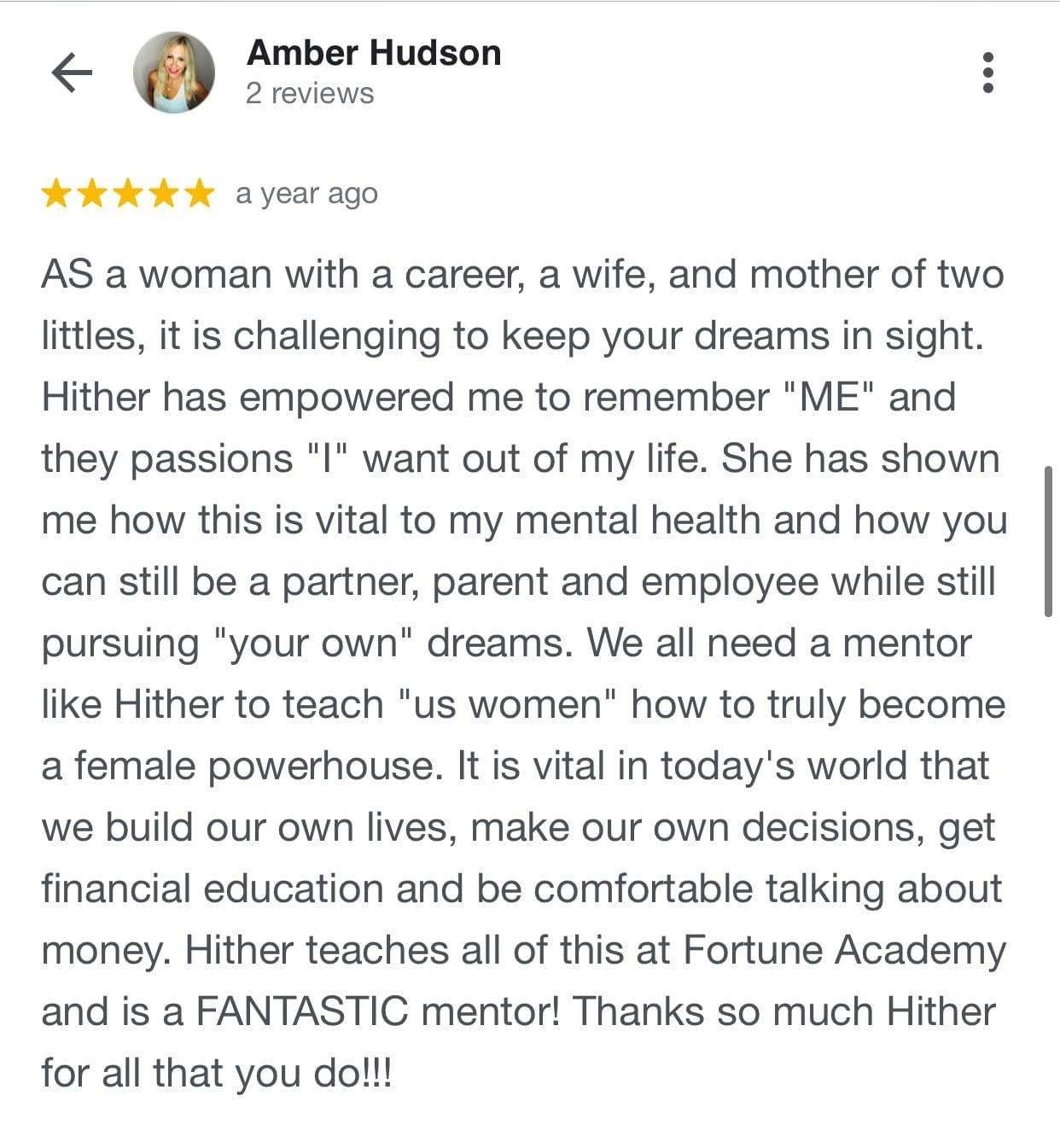This screenshot has width=1060, height=1148.
Task: Open the Amber Hudson reviewer name
Action: (374, 53)
